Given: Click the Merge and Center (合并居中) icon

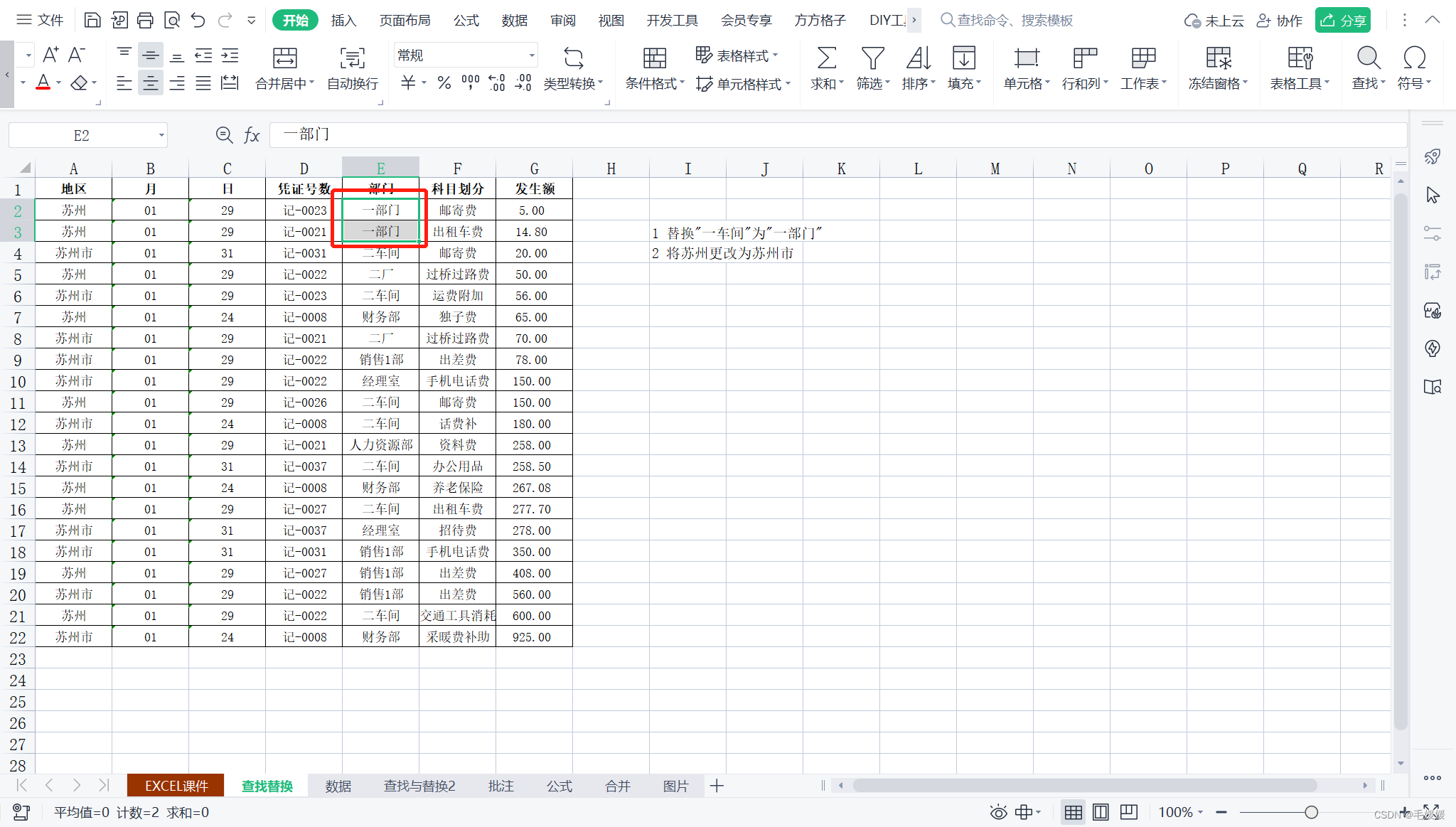Looking at the screenshot, I should [284, 58].
